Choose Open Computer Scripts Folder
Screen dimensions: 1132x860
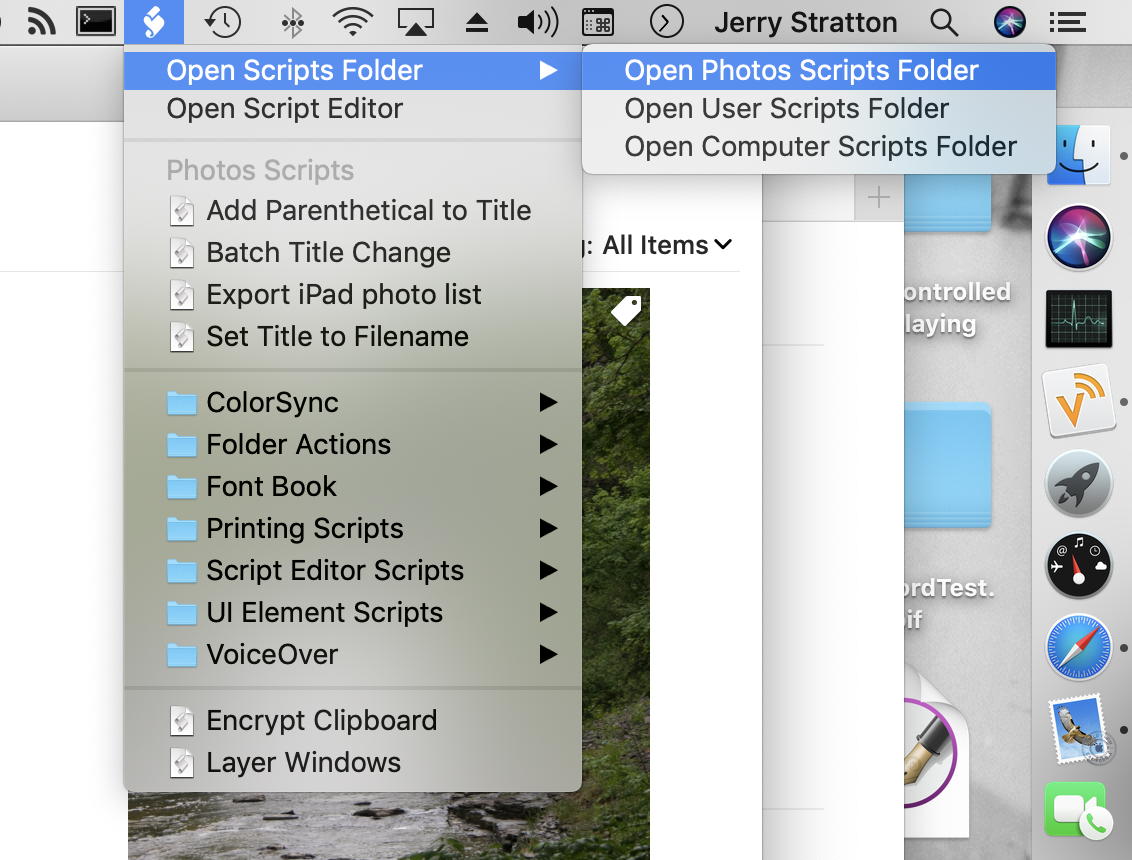pos(820,146)
